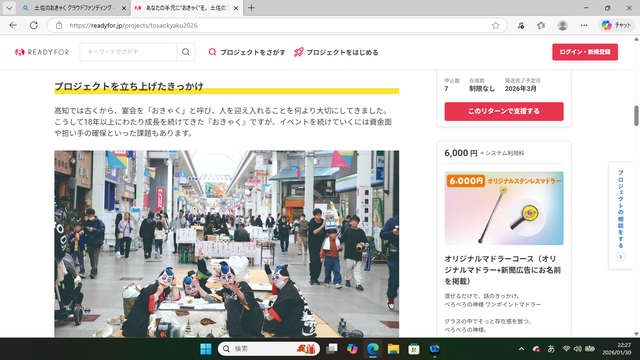Open the clock and date 22:27
Screen dimensions: 640x360
[617, 349]
